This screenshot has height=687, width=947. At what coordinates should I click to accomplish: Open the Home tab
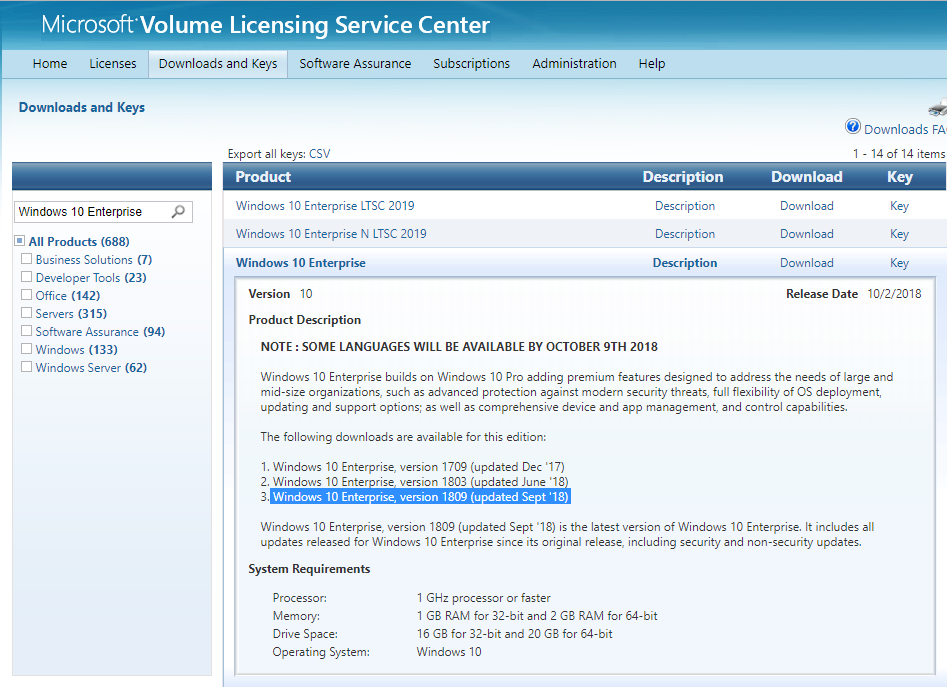50,63
